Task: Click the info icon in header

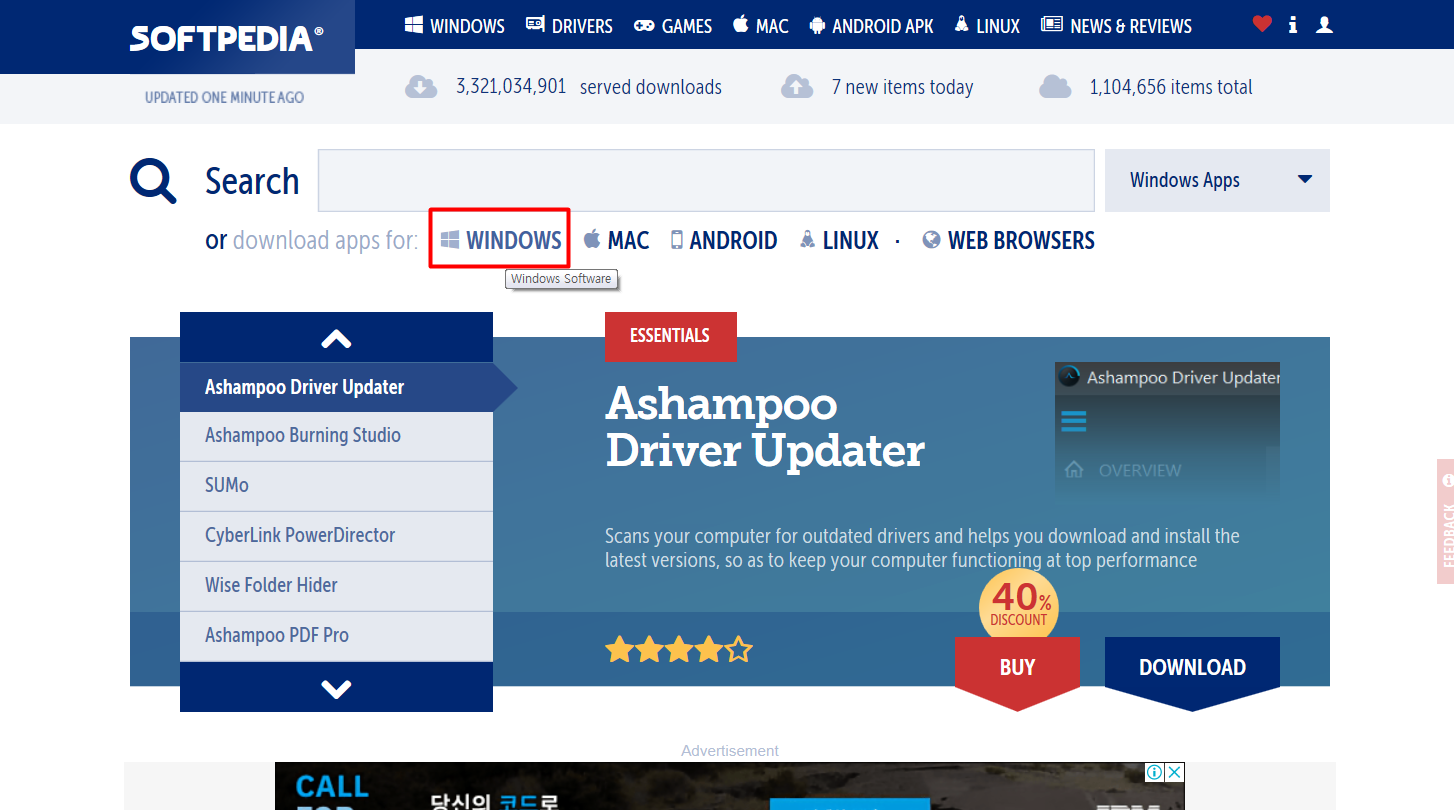Action: (x=1293, y=24)
